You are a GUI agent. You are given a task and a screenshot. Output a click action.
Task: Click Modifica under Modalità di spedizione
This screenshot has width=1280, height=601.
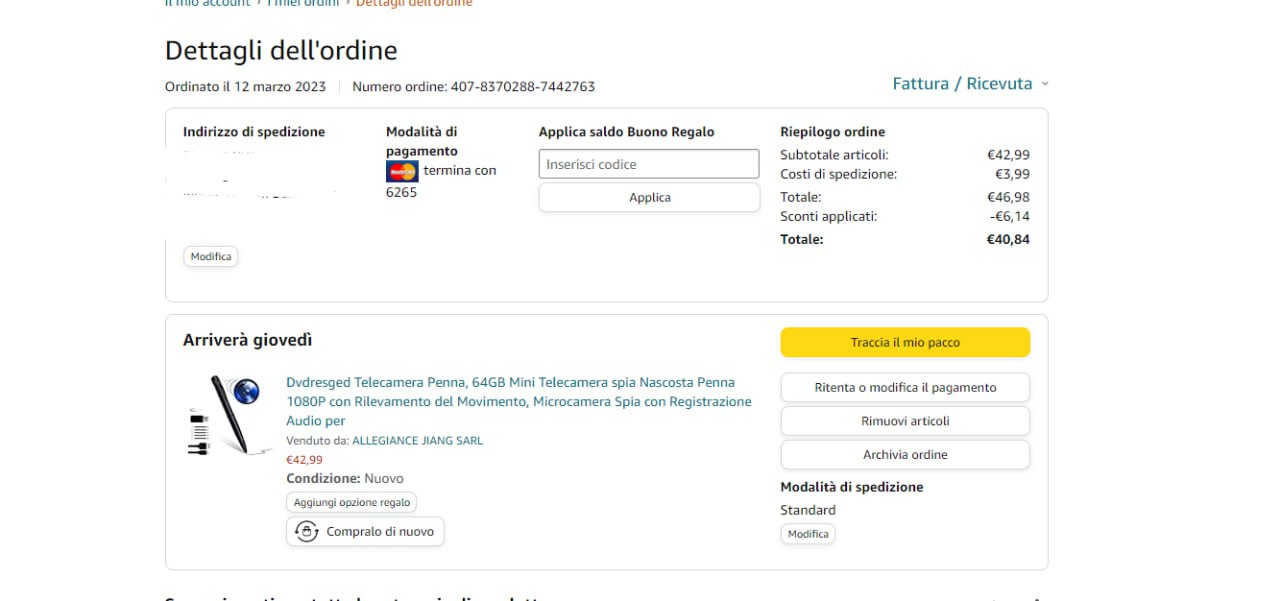(x=808, y=534)
